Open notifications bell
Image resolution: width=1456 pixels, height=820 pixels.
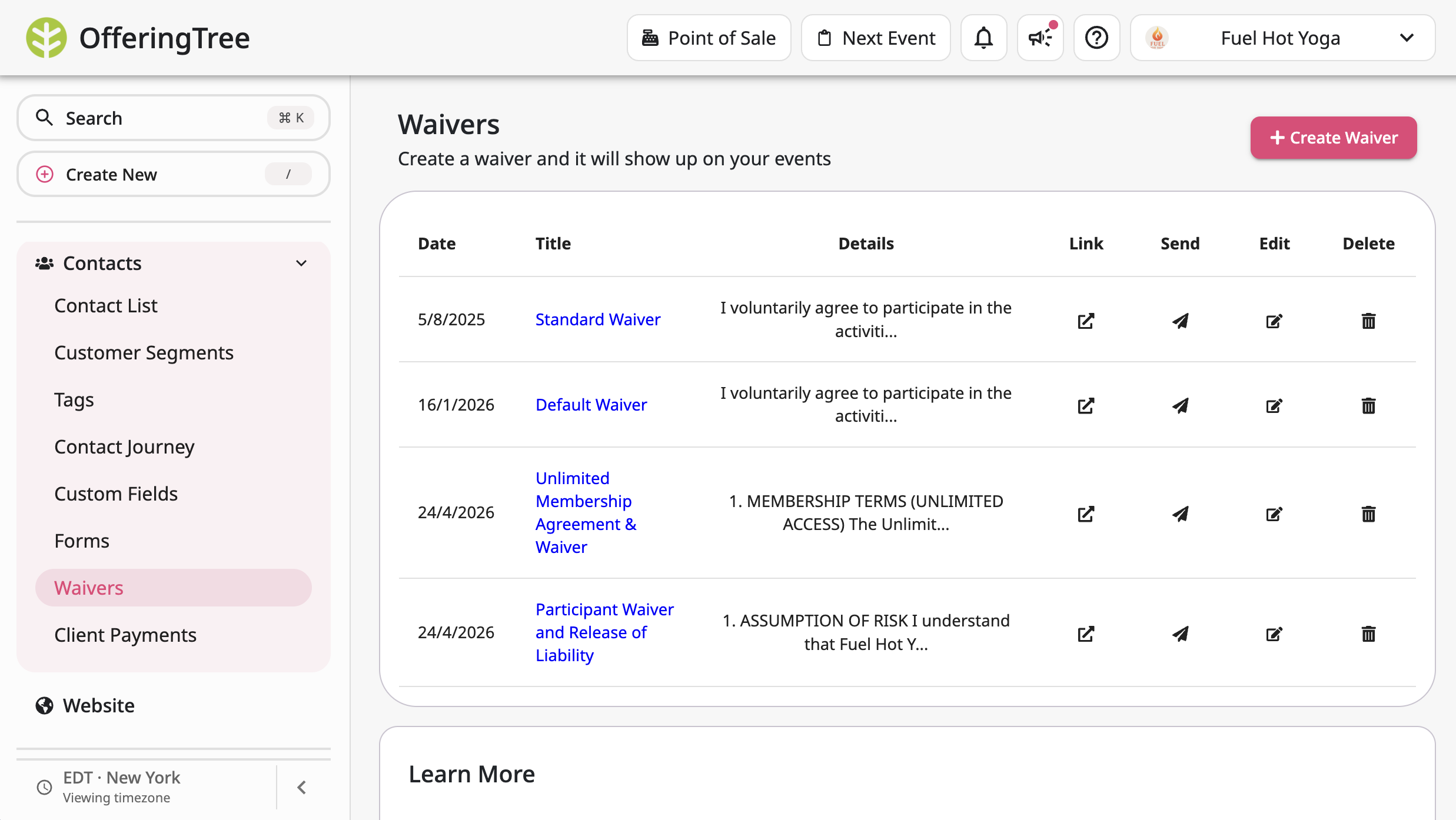983,38
